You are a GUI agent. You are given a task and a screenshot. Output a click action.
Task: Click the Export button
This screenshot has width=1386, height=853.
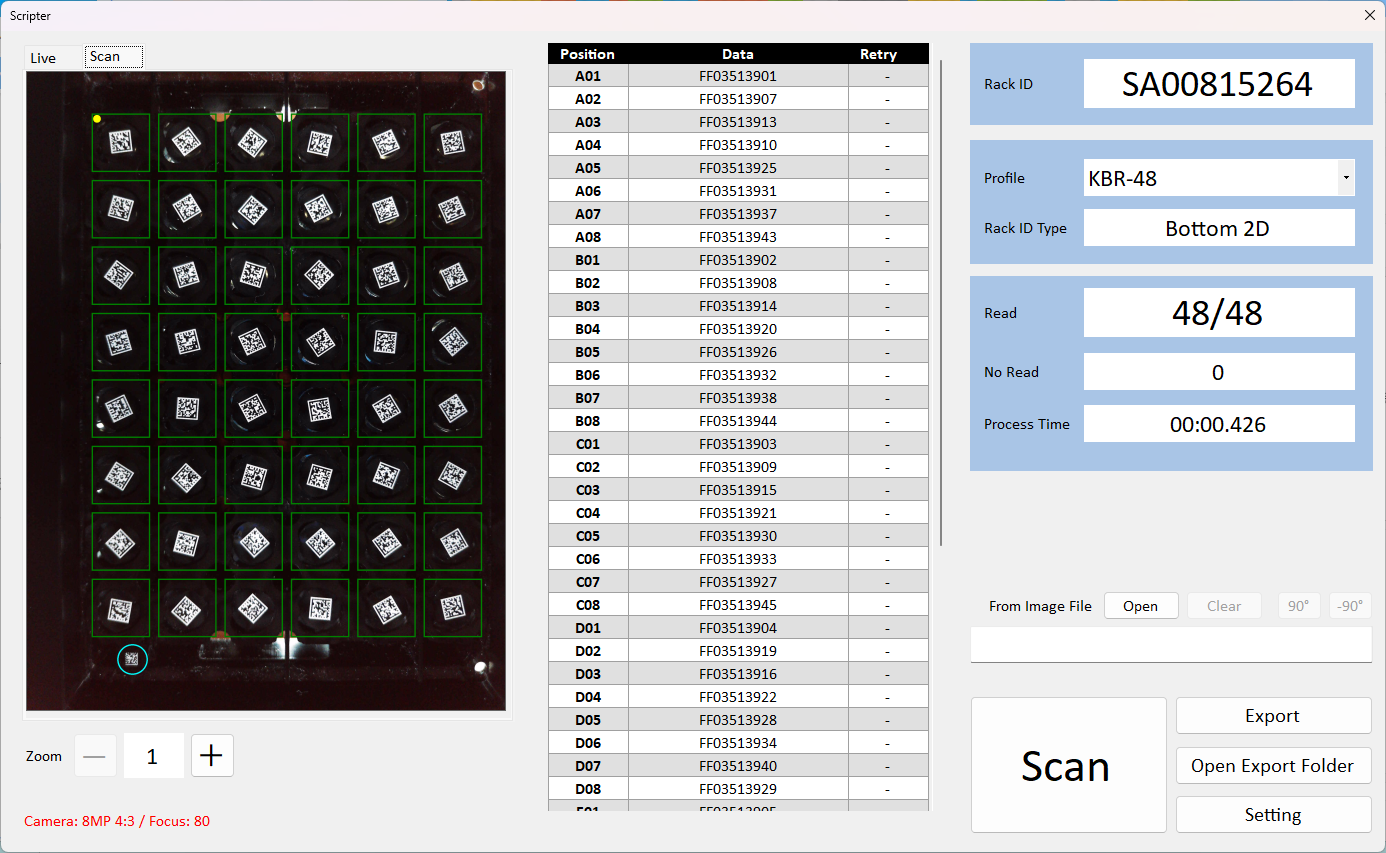(1273, 716)
